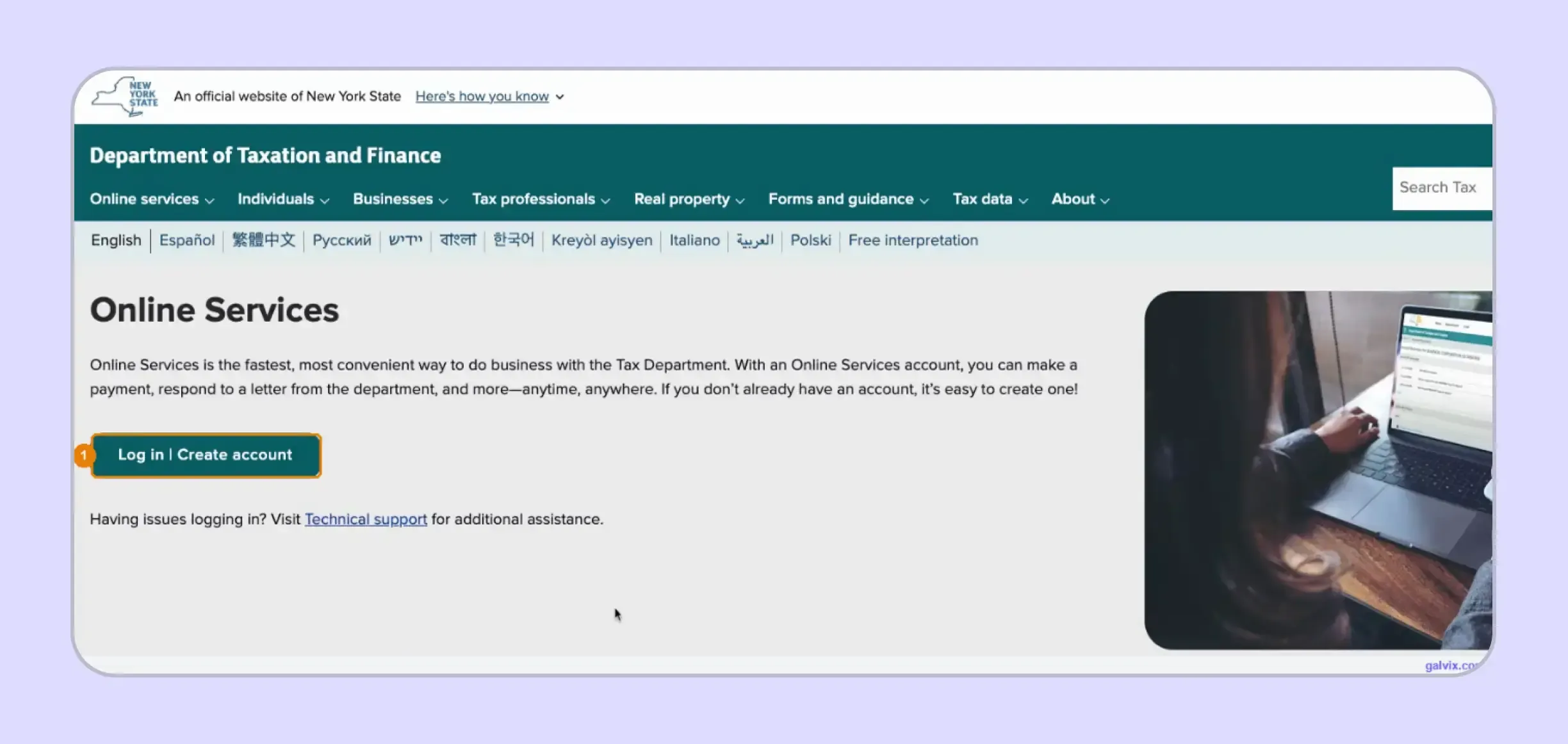This screenshot has width=1568, height=744.
Task: Expand the Individuals dropdown
Action: click(283, 199)
